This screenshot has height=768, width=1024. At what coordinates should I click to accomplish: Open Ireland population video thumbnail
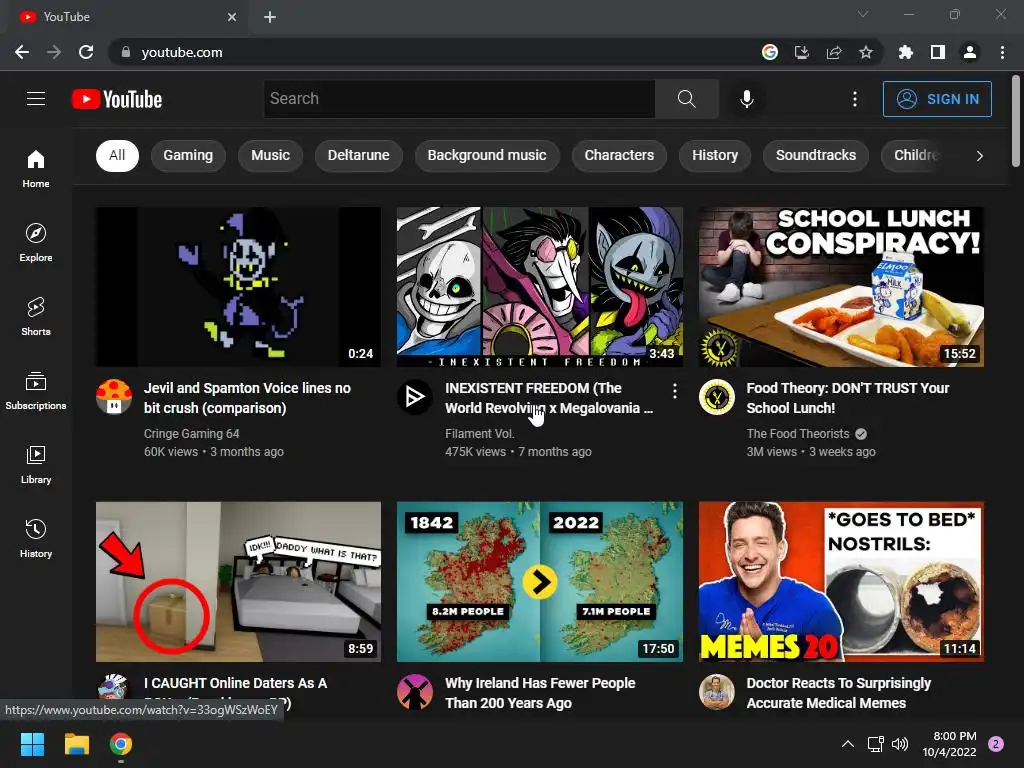(x=539, y=581)
